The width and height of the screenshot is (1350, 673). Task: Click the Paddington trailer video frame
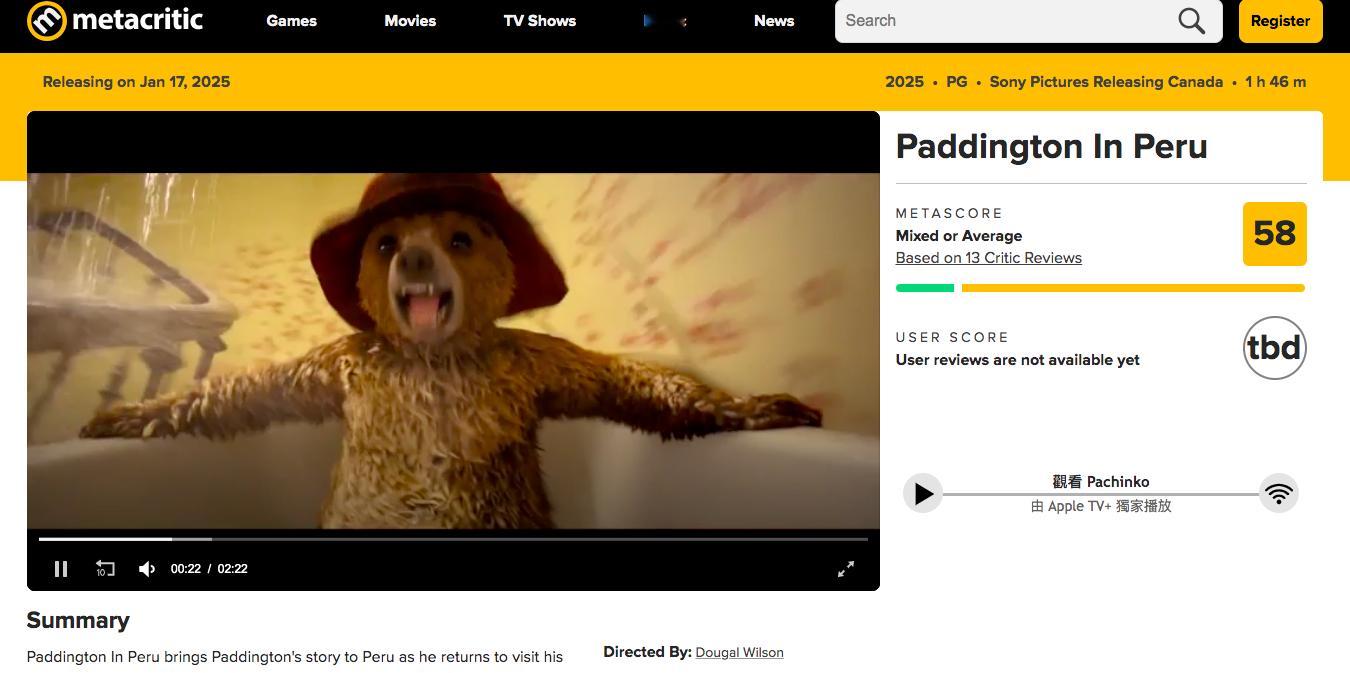(453, 350)
